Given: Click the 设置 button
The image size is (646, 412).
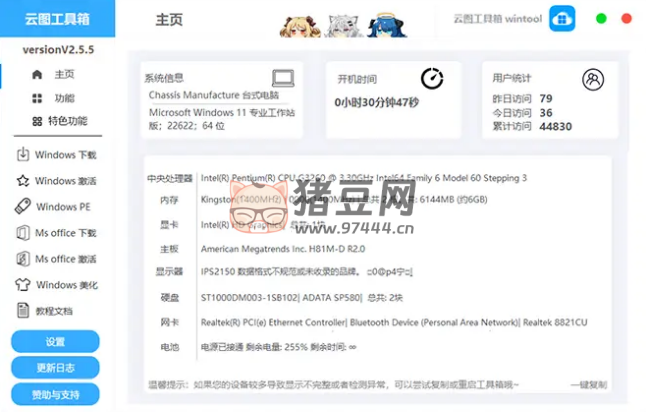Looking at the screenshot, I should (x=55, y=342).
